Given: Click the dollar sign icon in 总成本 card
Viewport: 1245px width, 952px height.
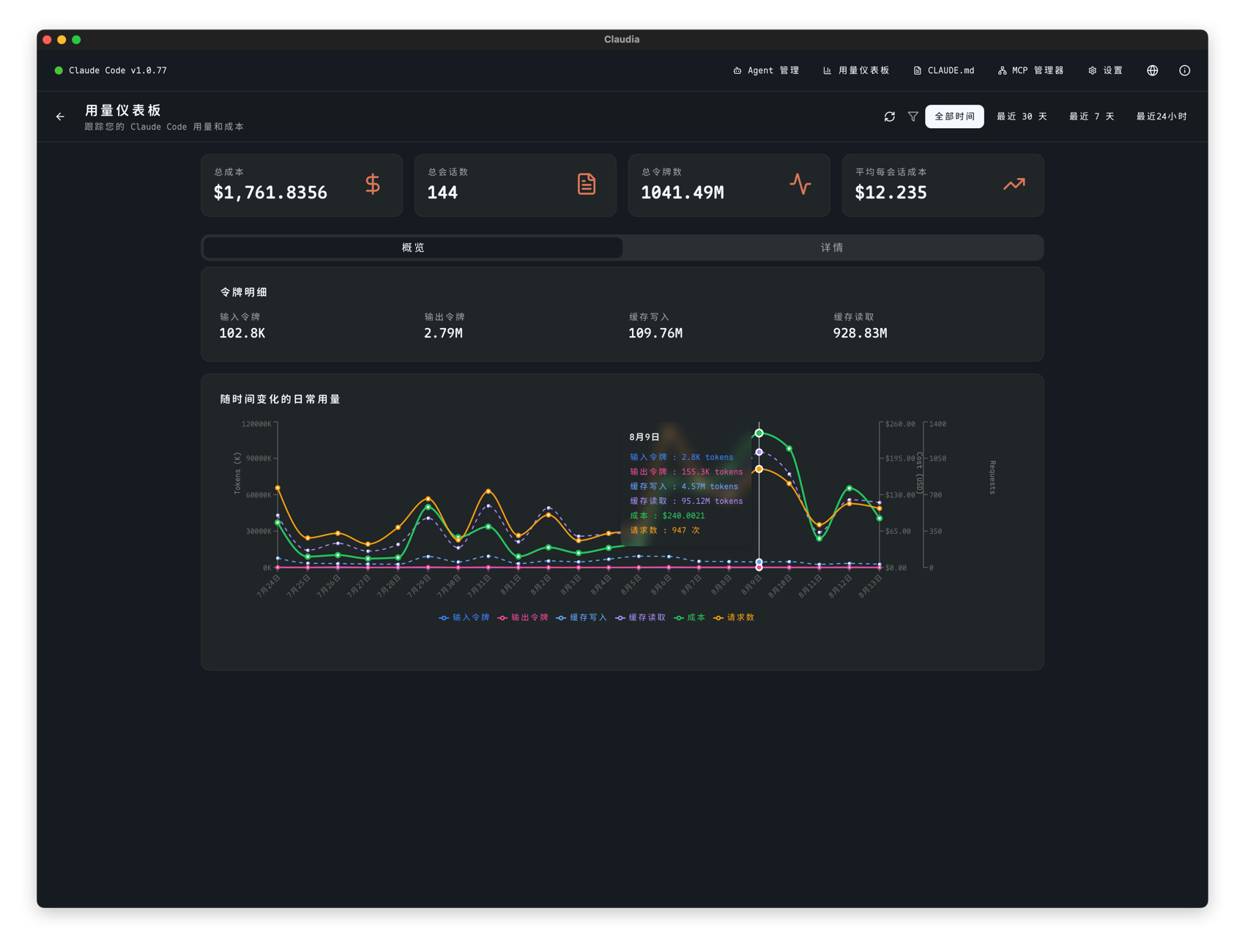Looking at the screenshot, I should [373, 184].
